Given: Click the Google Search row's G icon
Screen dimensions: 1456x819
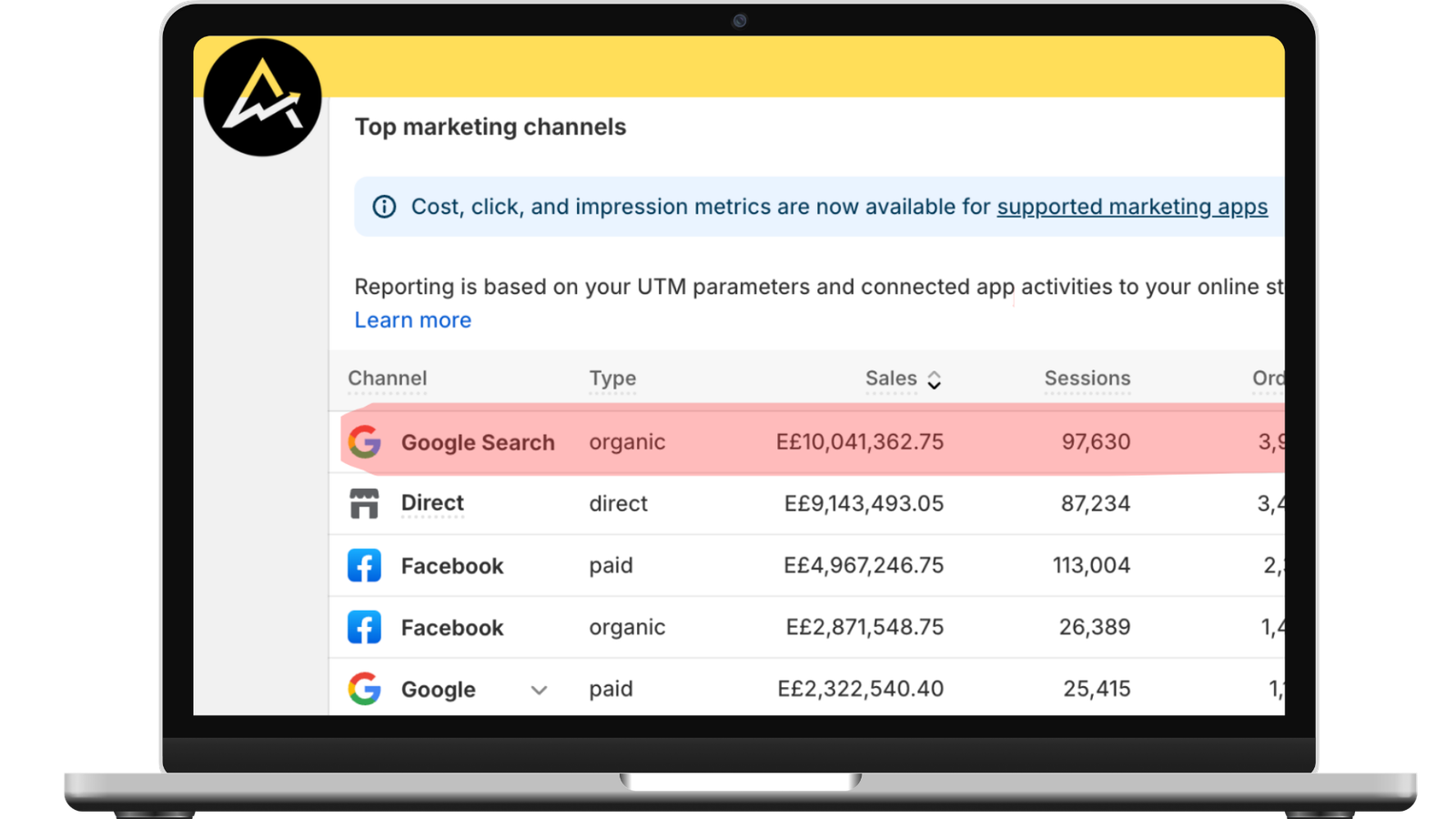Looking at the screenshot, I should click(x=364, y=441).
